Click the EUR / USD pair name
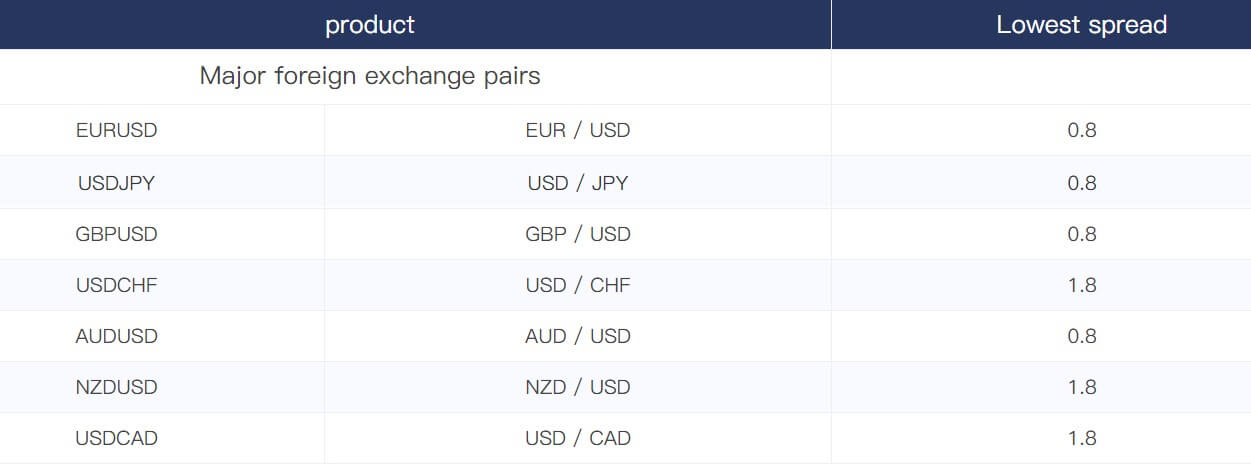 coord(578,130)
